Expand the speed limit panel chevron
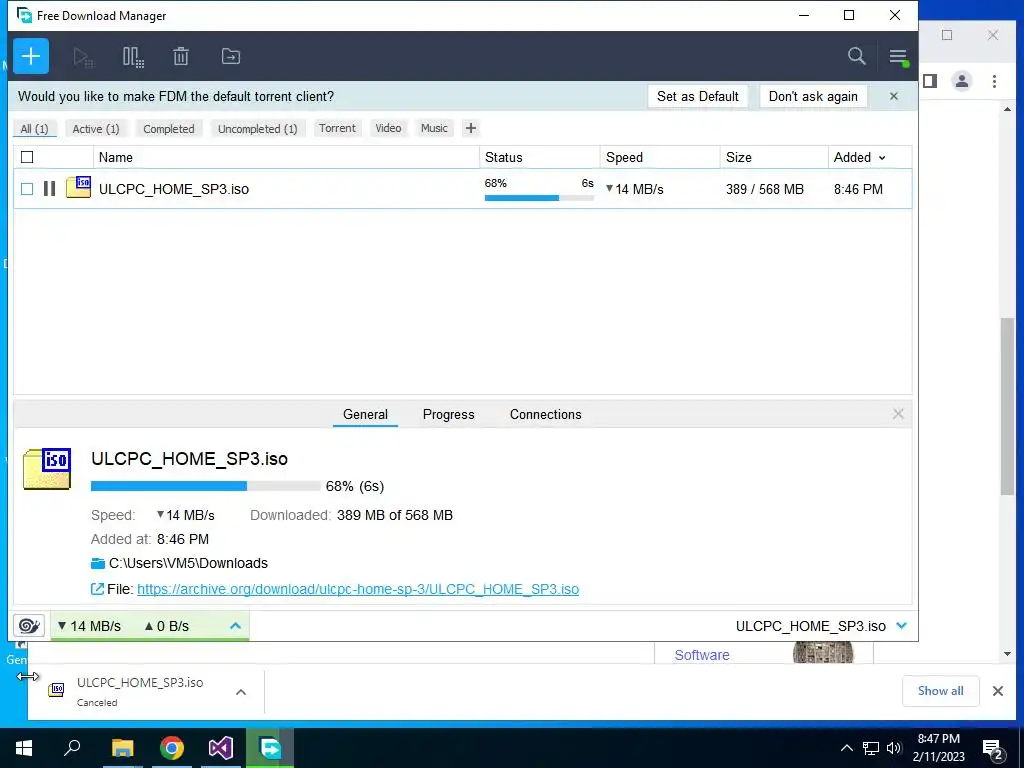Image resolution: width=1024 pixels, height=768 pixels. pos(235,626)
